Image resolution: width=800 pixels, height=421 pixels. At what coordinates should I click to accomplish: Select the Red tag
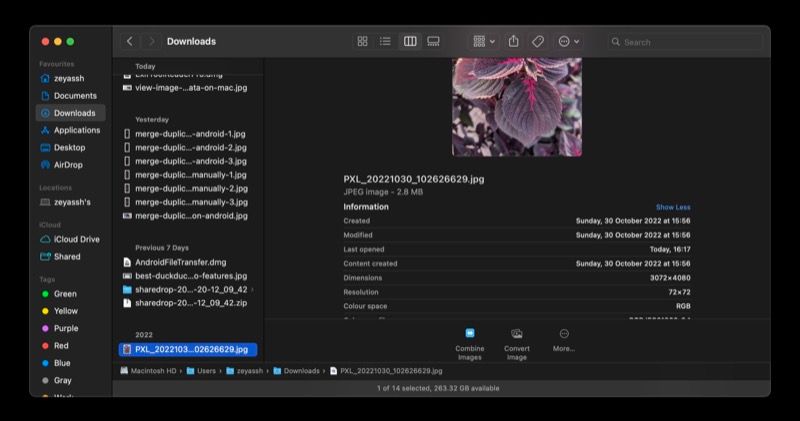pos(62,345)
